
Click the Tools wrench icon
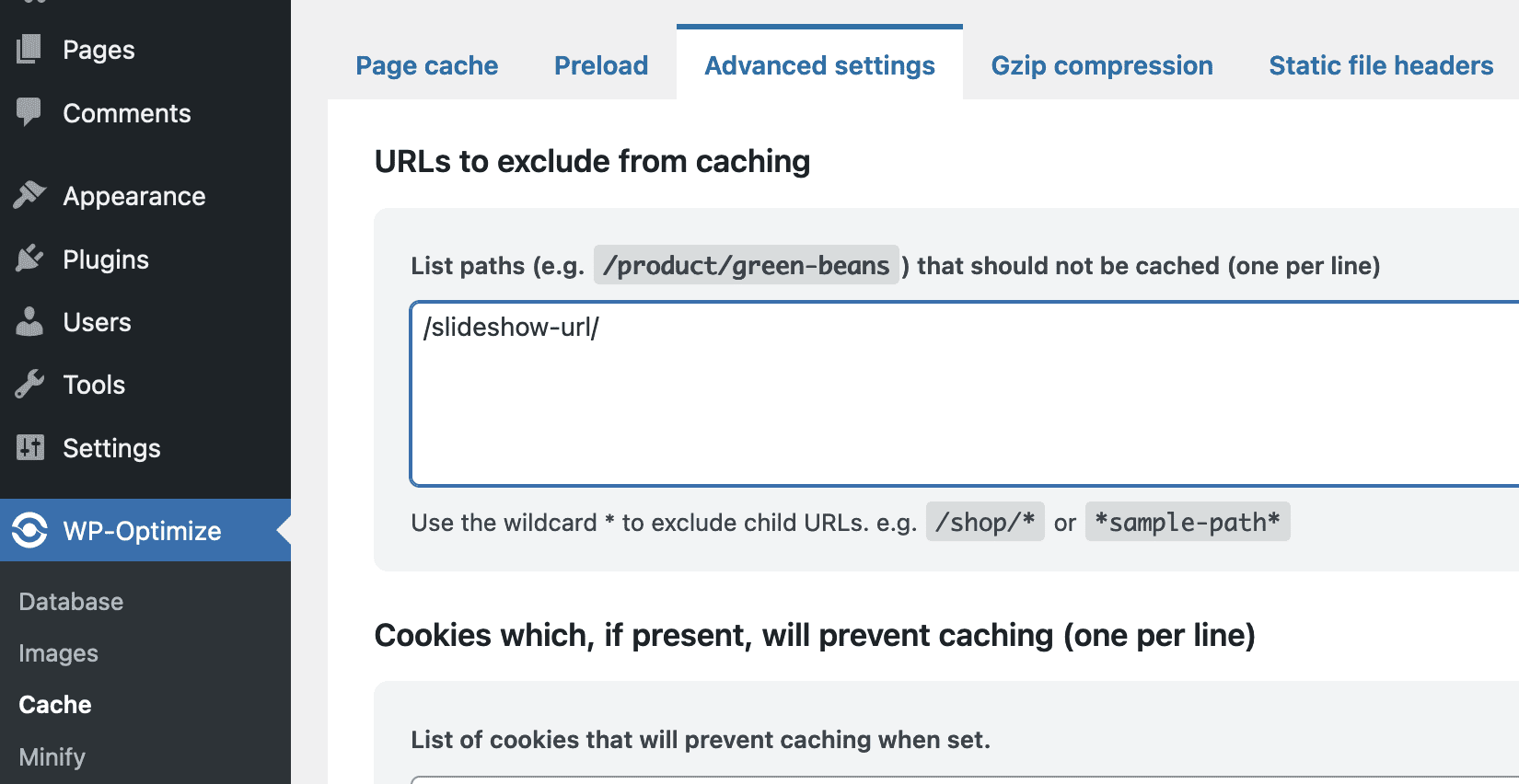(x=29, y=384)
